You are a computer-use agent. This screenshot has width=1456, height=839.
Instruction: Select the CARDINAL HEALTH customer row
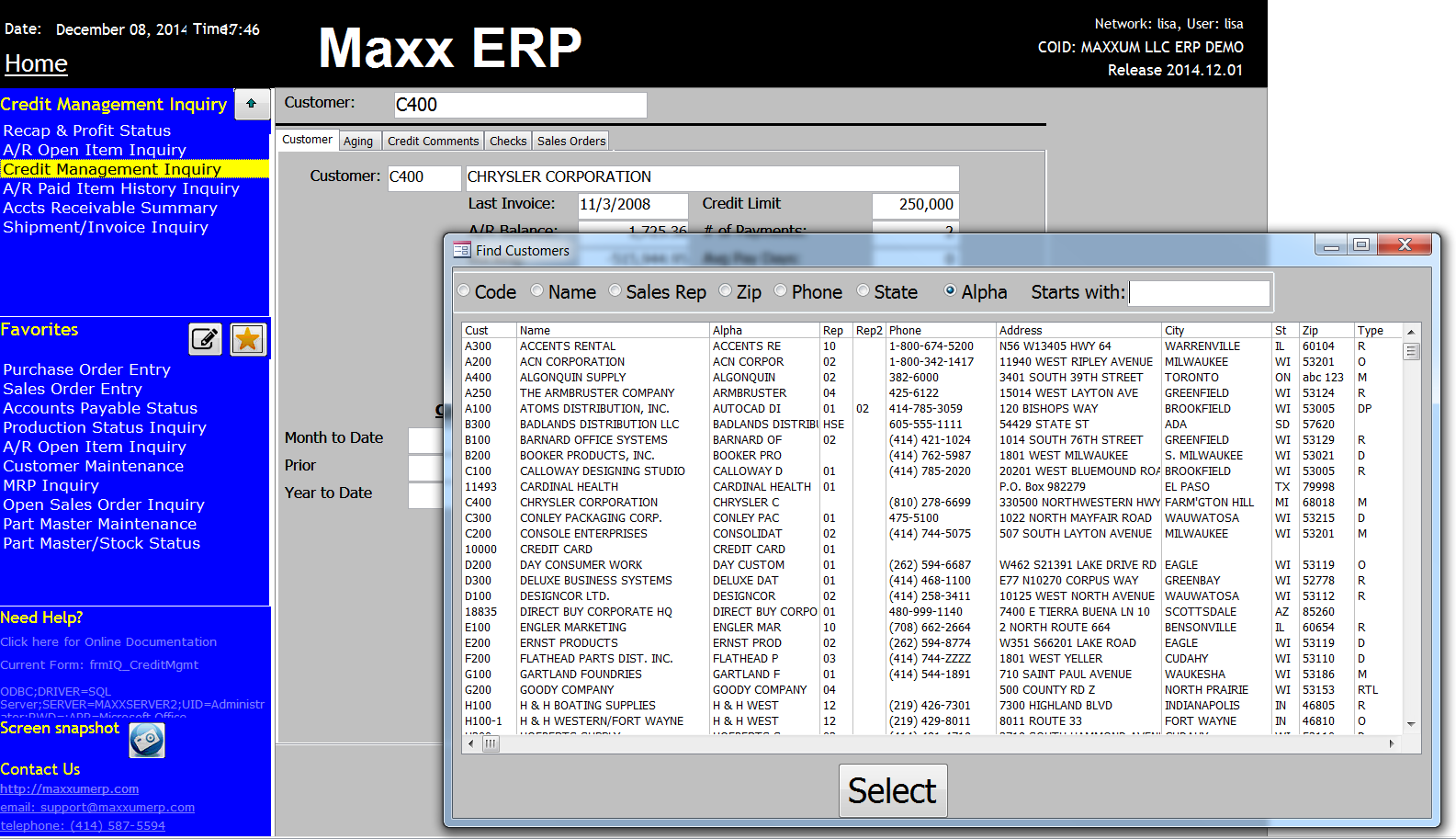(x=932, y=487)
